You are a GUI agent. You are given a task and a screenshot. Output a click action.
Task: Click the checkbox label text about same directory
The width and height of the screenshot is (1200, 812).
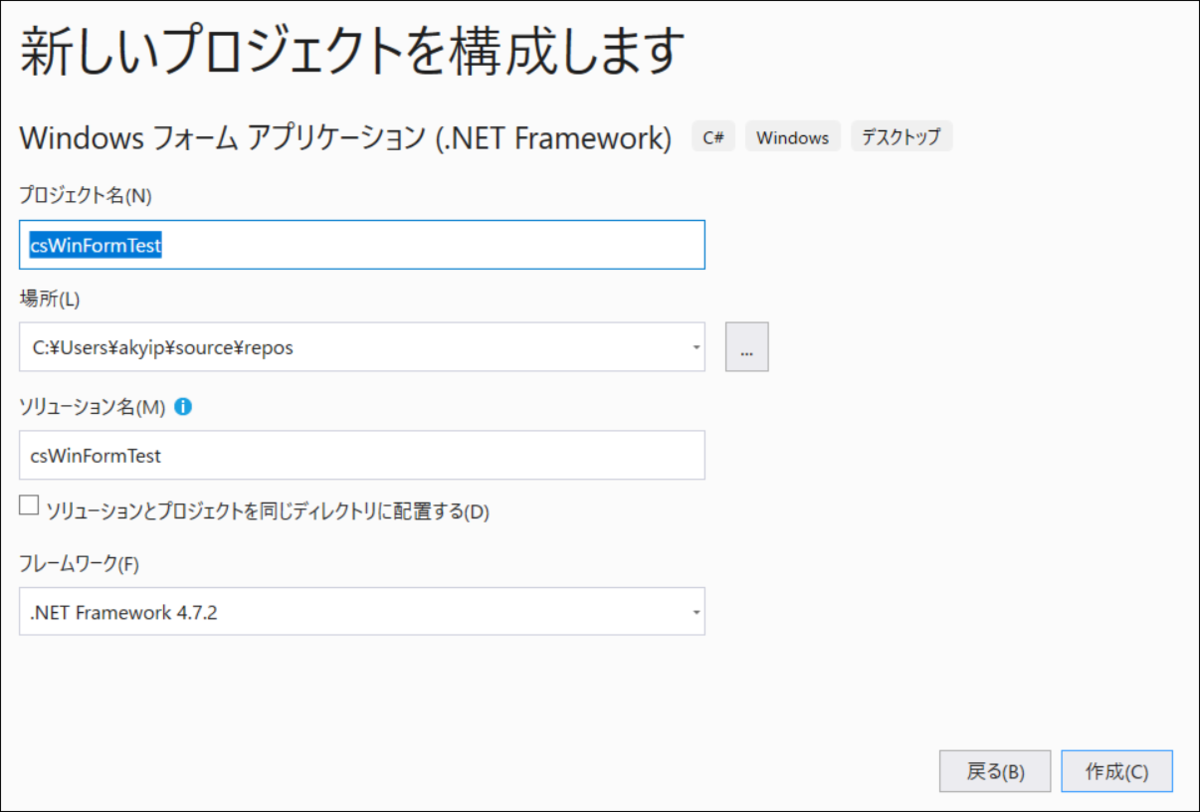point(267,511)
